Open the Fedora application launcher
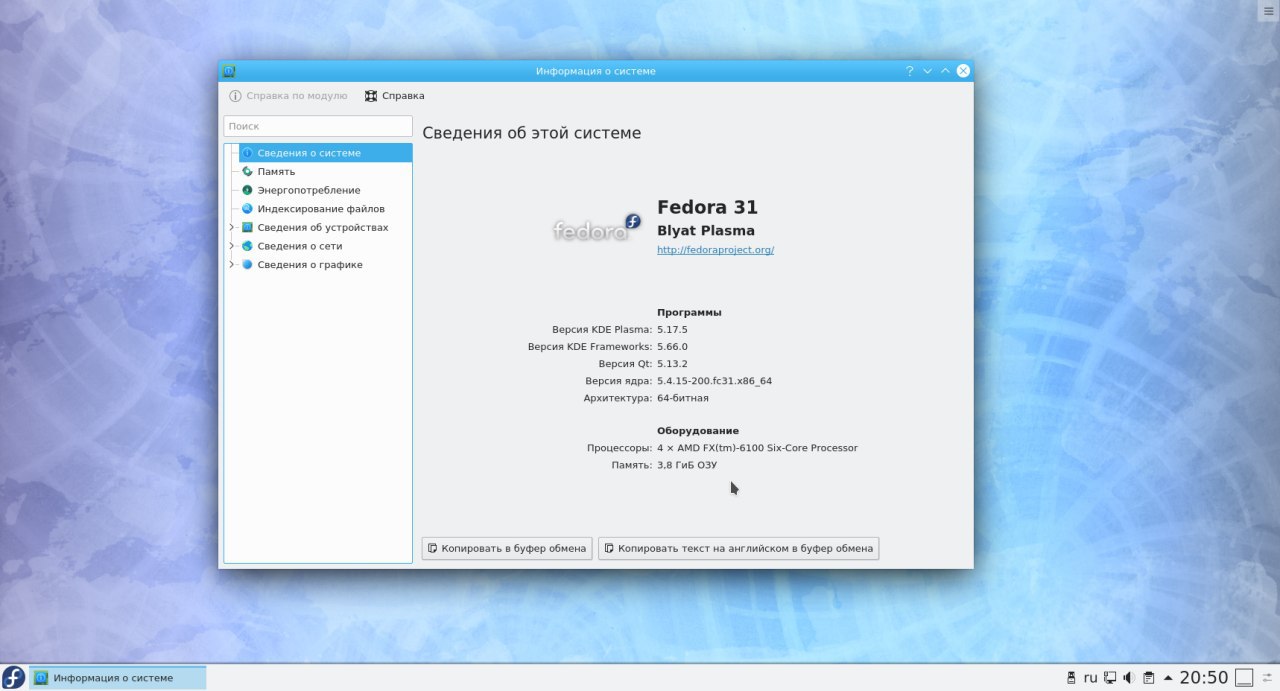The width and height of the screenshot is (1280, 691). (x=13, y=677)
